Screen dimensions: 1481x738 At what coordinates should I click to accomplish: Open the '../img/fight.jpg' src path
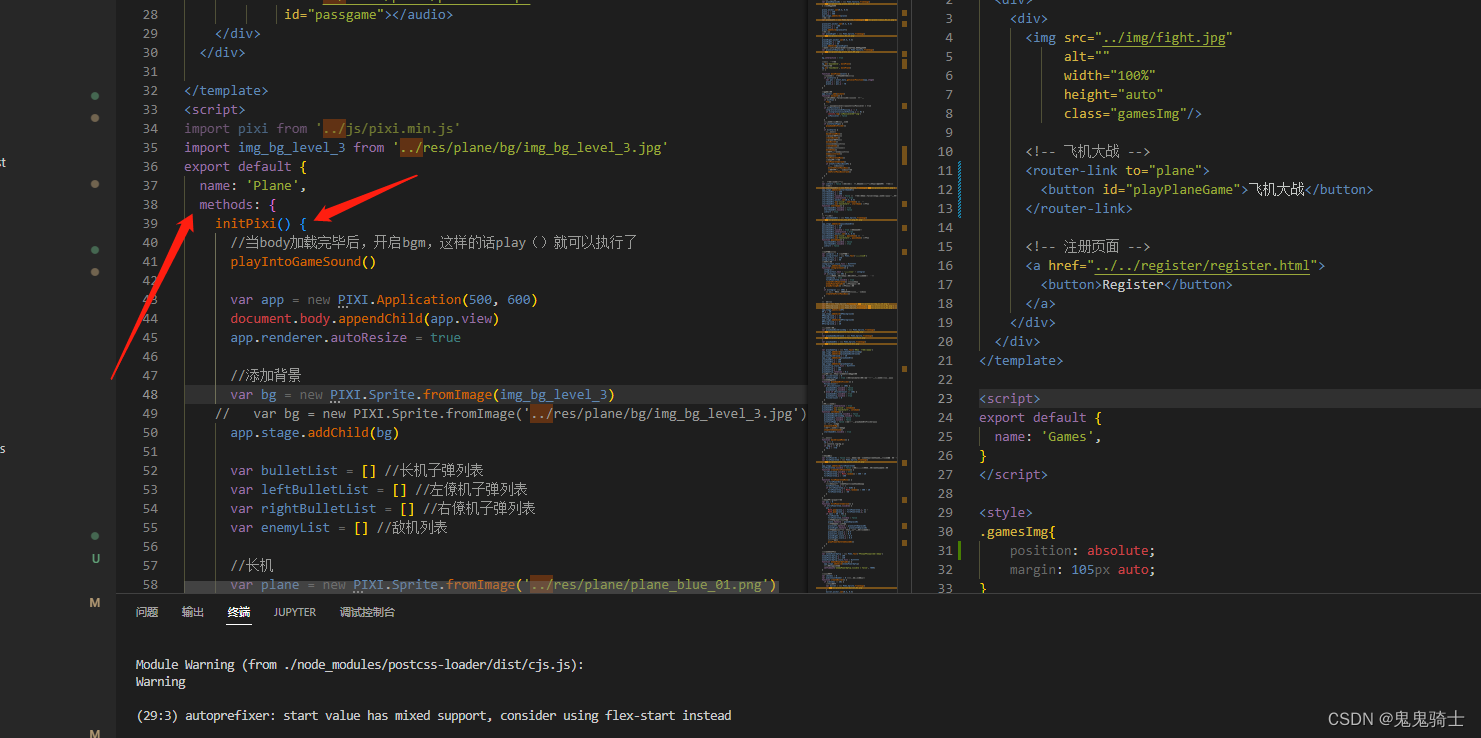[x=1162, y=38]
